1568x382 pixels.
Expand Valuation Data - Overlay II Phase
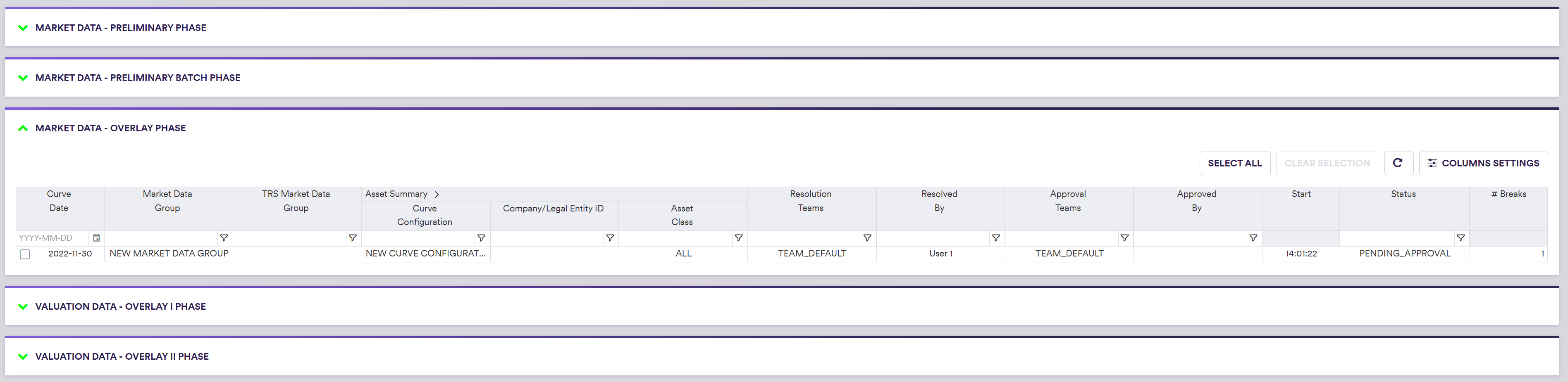(x=23, y=356)
